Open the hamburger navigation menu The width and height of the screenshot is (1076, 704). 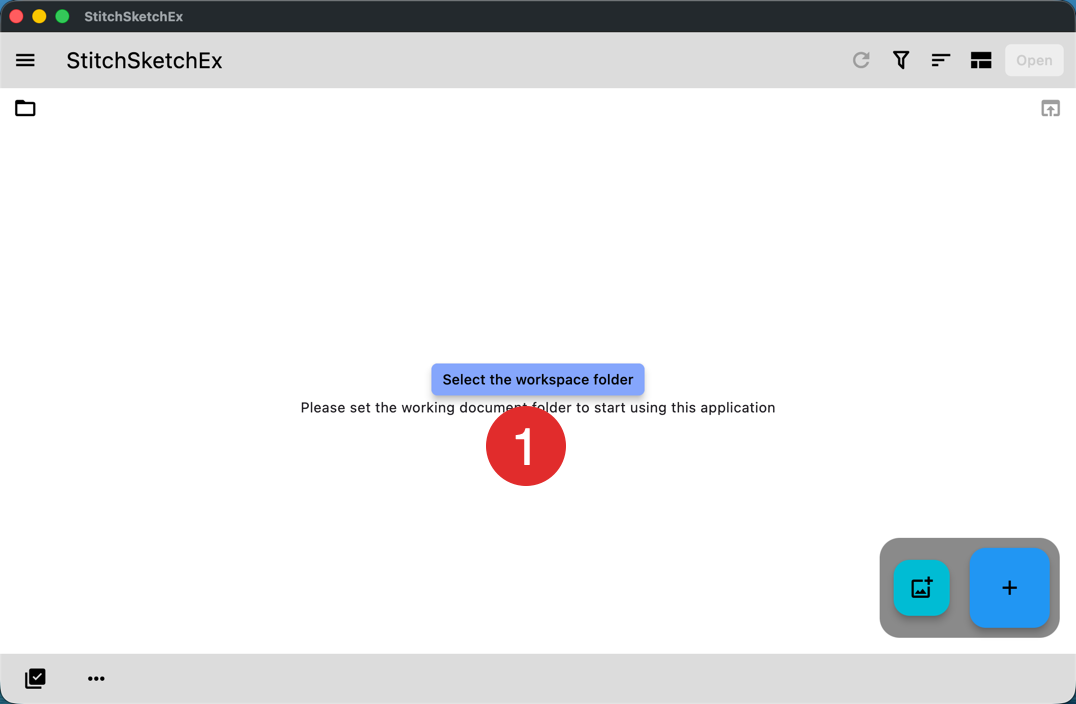coord(25,60)
